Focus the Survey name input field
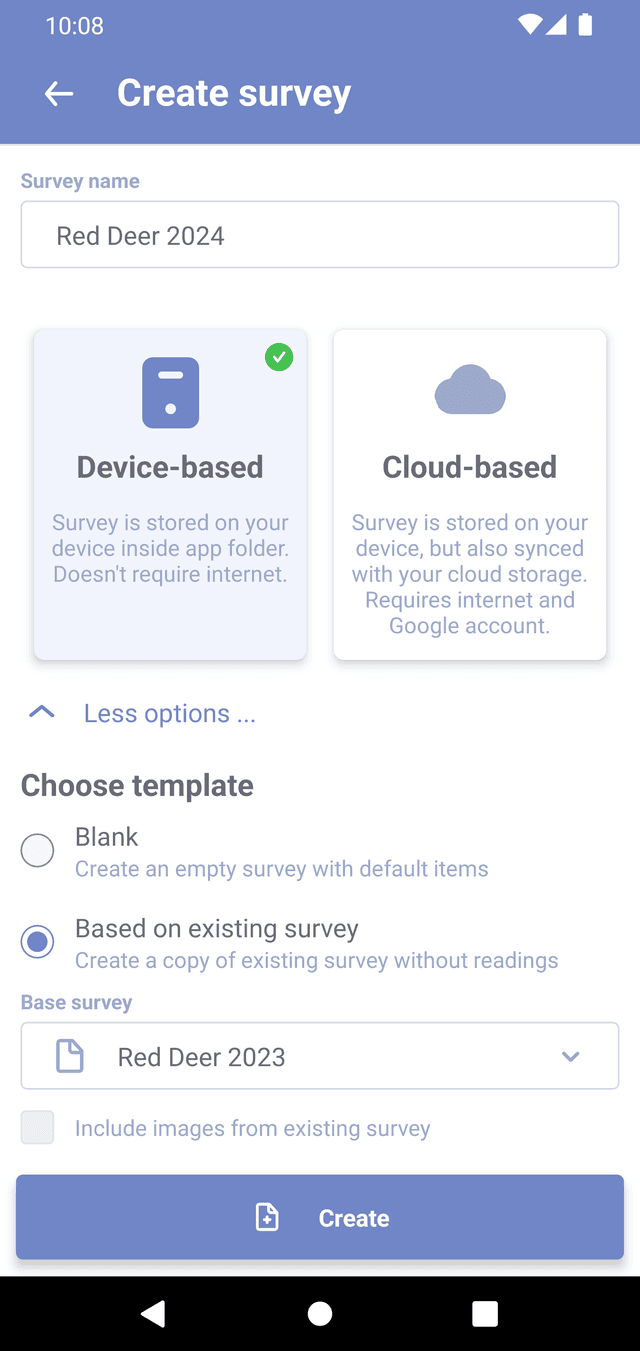The height and width of the screenshot is (1351, 640). [320, 235]
